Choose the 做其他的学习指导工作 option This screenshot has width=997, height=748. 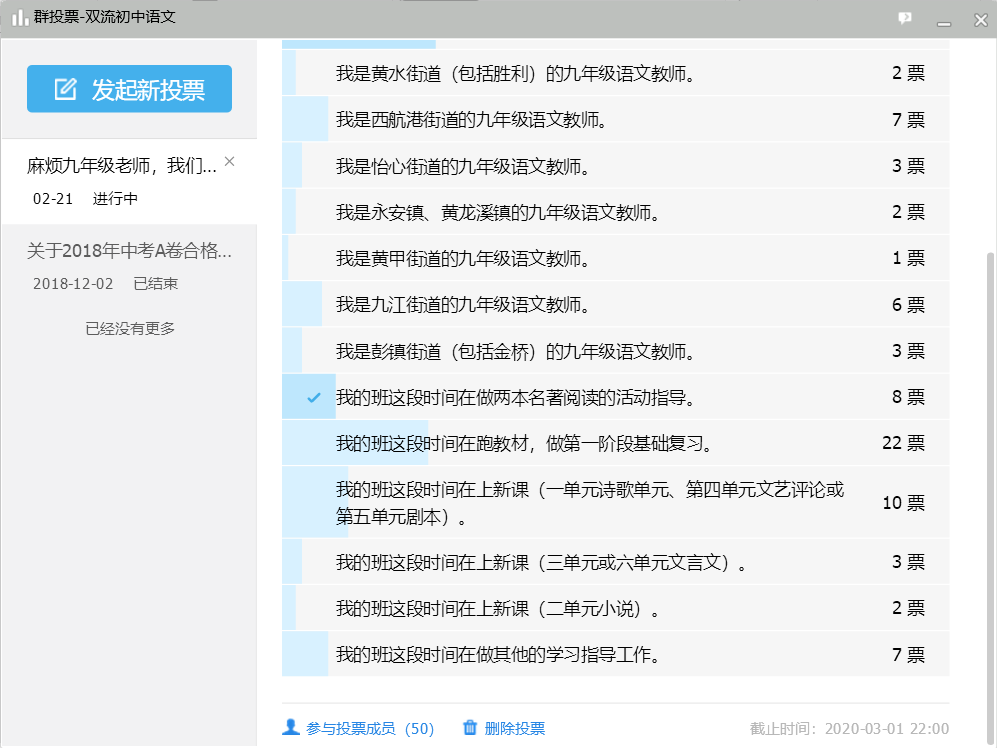(x=615, y=655)
